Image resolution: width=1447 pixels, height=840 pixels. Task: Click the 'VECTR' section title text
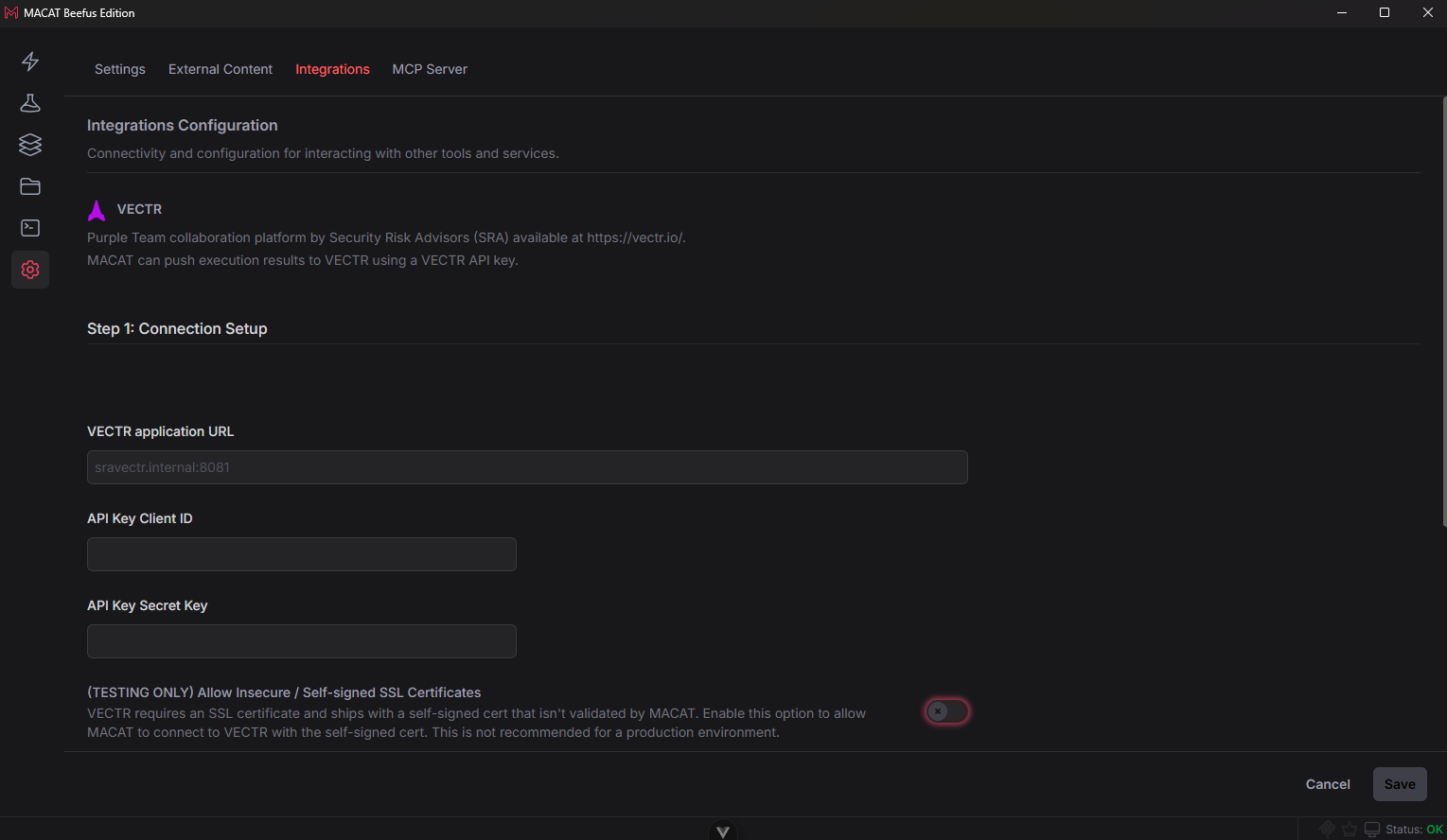[139, 209]
